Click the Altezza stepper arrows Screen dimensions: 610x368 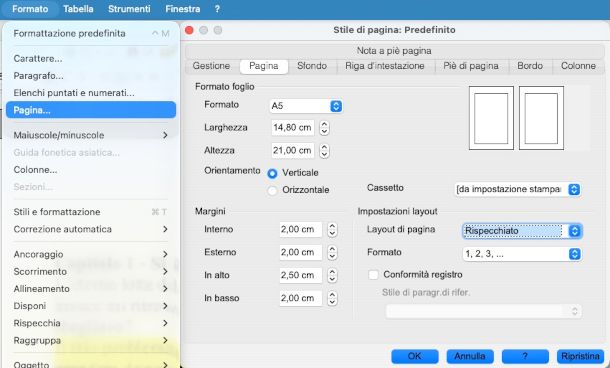324,151
